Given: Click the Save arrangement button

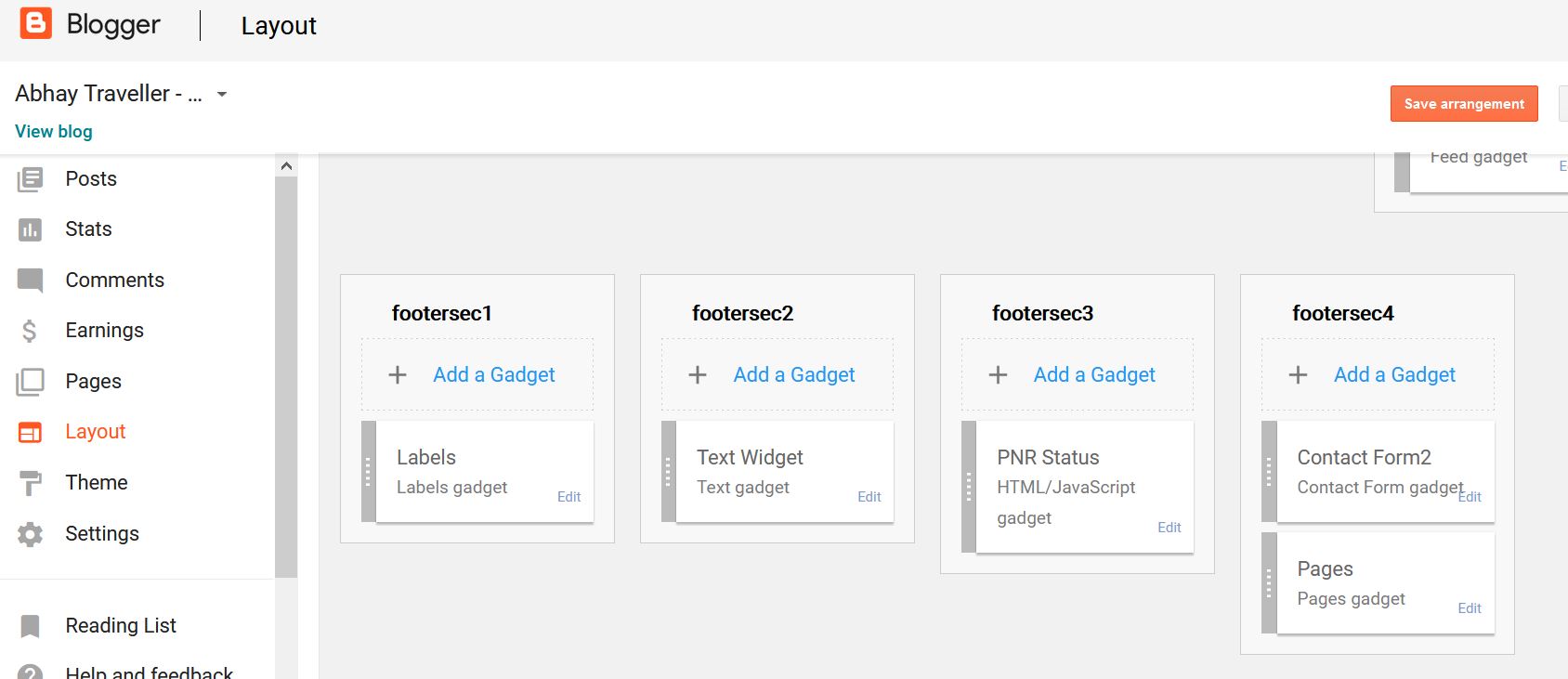Looking at the screenshot, I should (x=1463, y=104).
